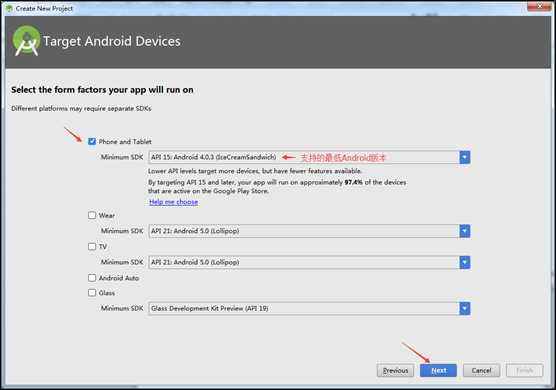Viewport: 556px width, 390px height.
Task: Click 'Lower API levels target more devices' text
Action: (x=255, y=171)
